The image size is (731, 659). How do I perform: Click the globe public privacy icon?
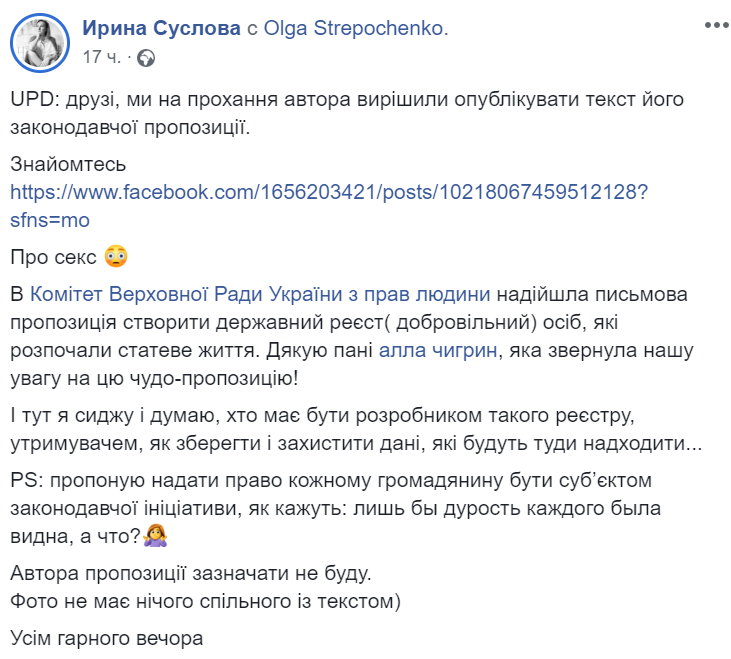click(146, 57)
